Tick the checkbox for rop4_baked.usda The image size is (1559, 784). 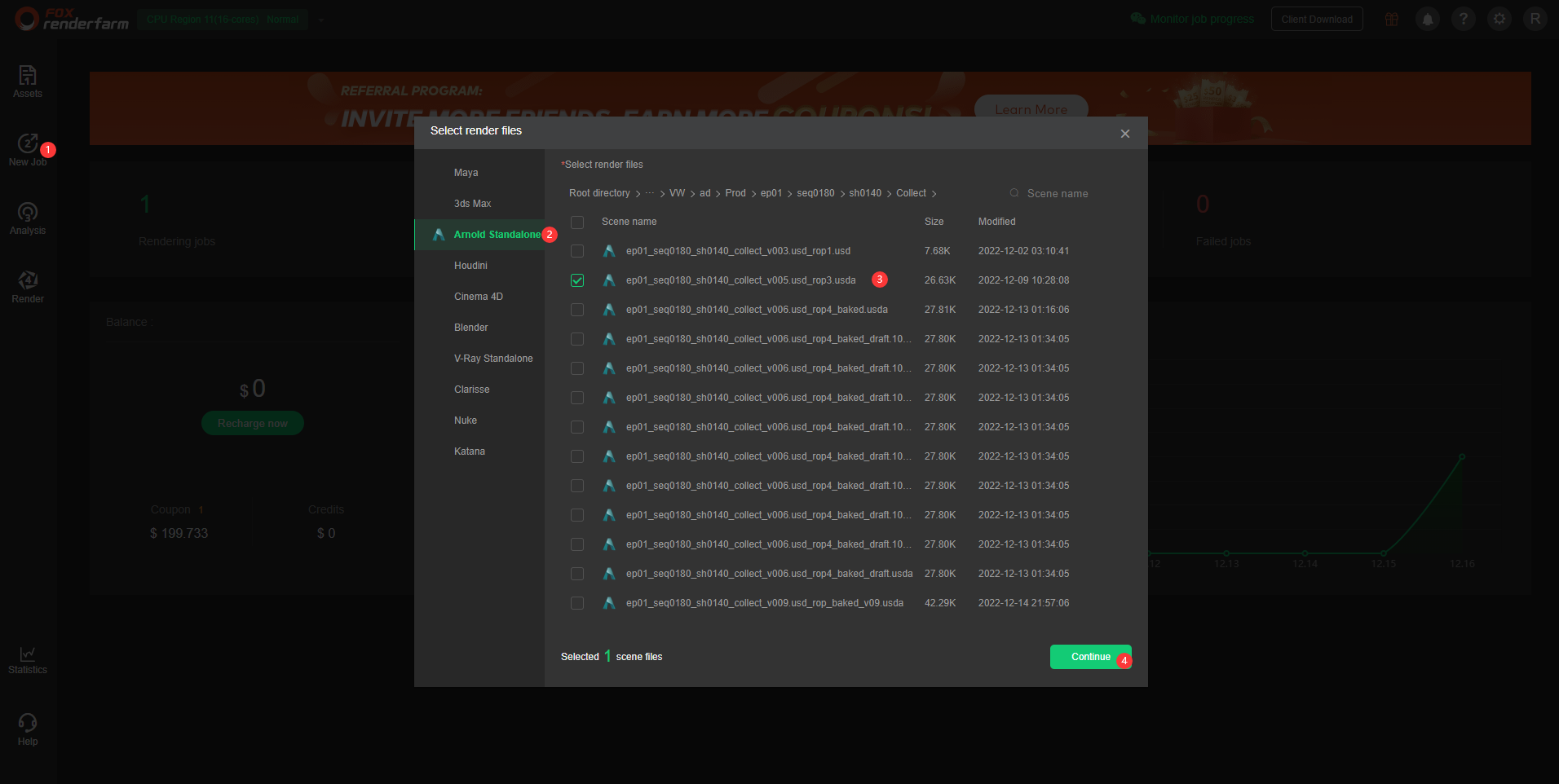click(577, 310)
